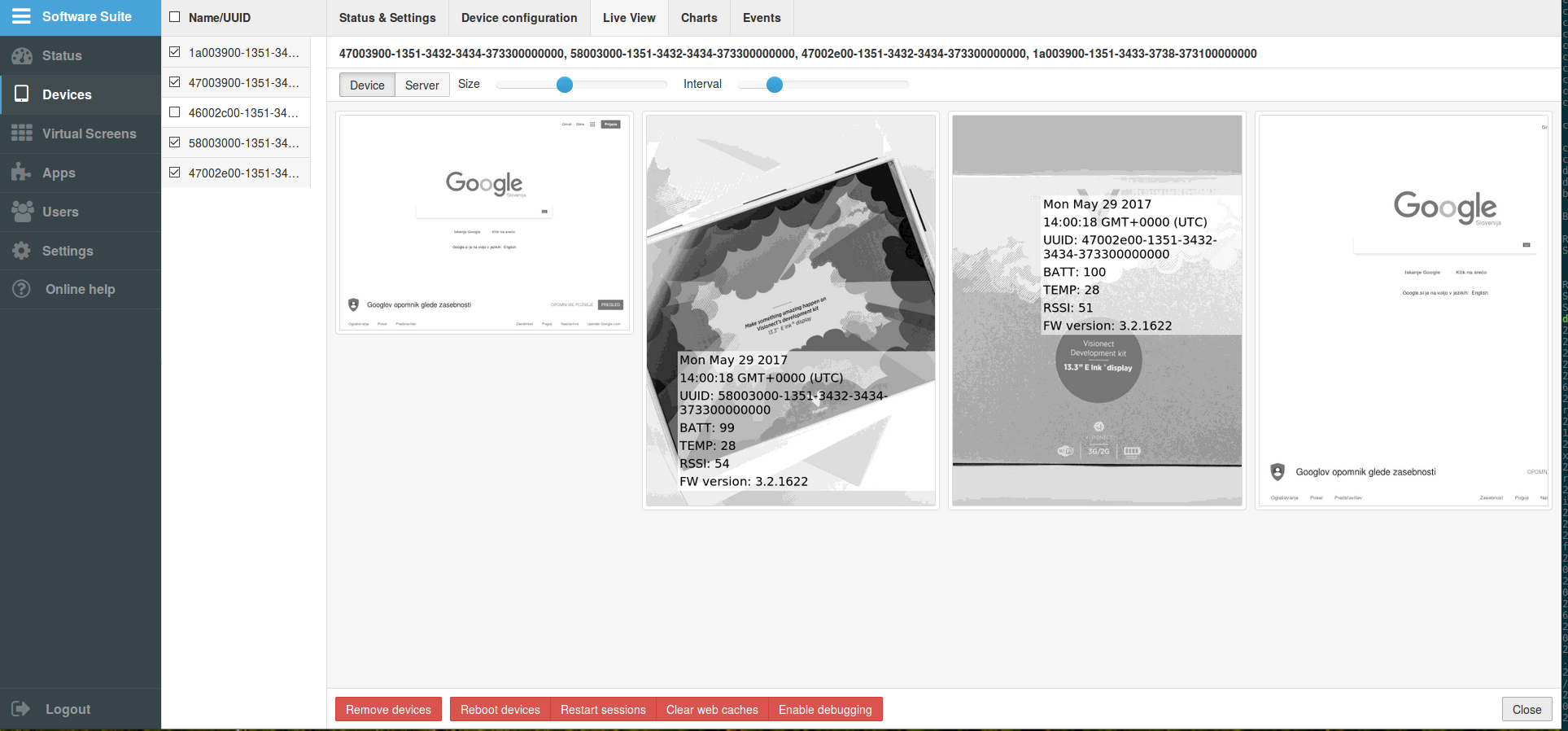The height and width of the screenshot is (731, 1568).
Task: Uncheck device 58003000-1351-34 checkbox
Action: pos(174,142)
